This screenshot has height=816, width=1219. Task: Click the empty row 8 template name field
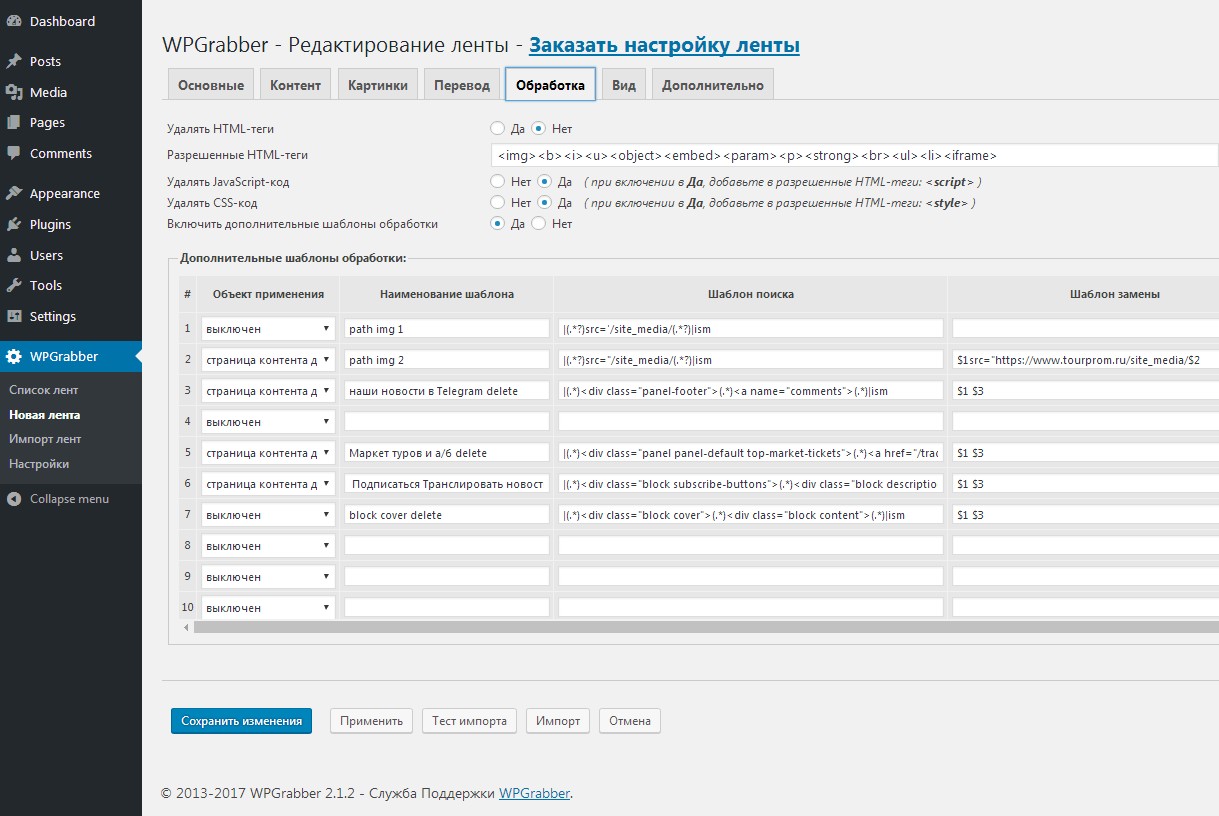tap(447, 546)
